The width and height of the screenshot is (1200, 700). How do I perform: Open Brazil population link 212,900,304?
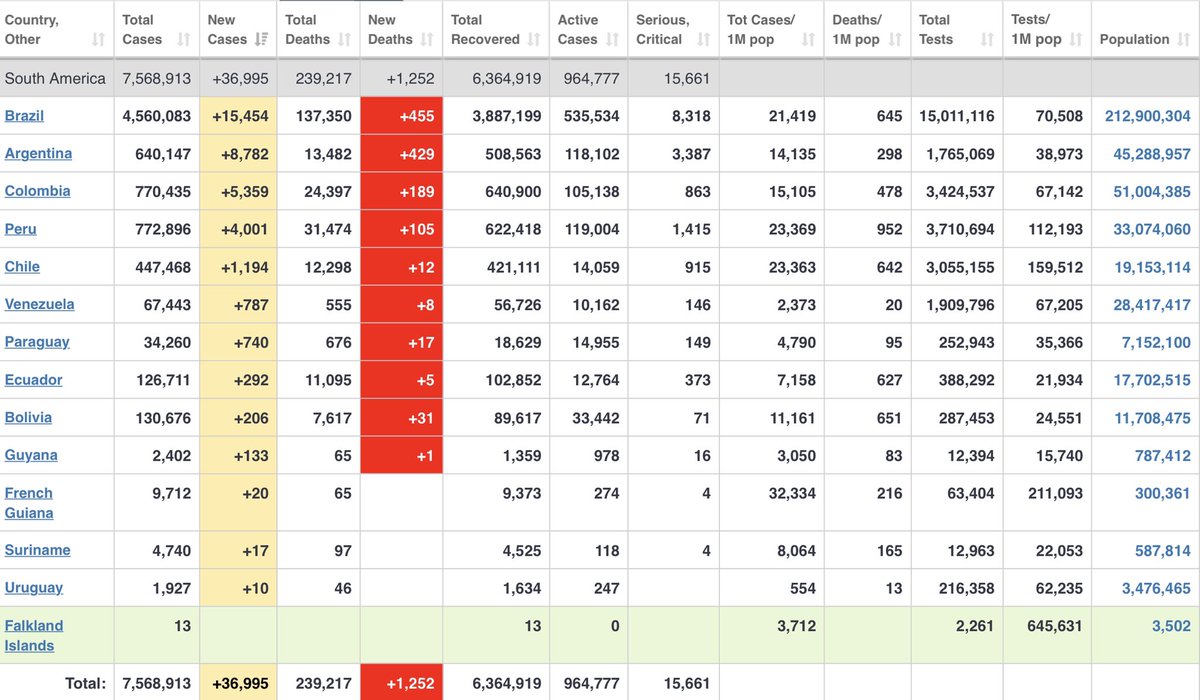(x=1148, y=116)
